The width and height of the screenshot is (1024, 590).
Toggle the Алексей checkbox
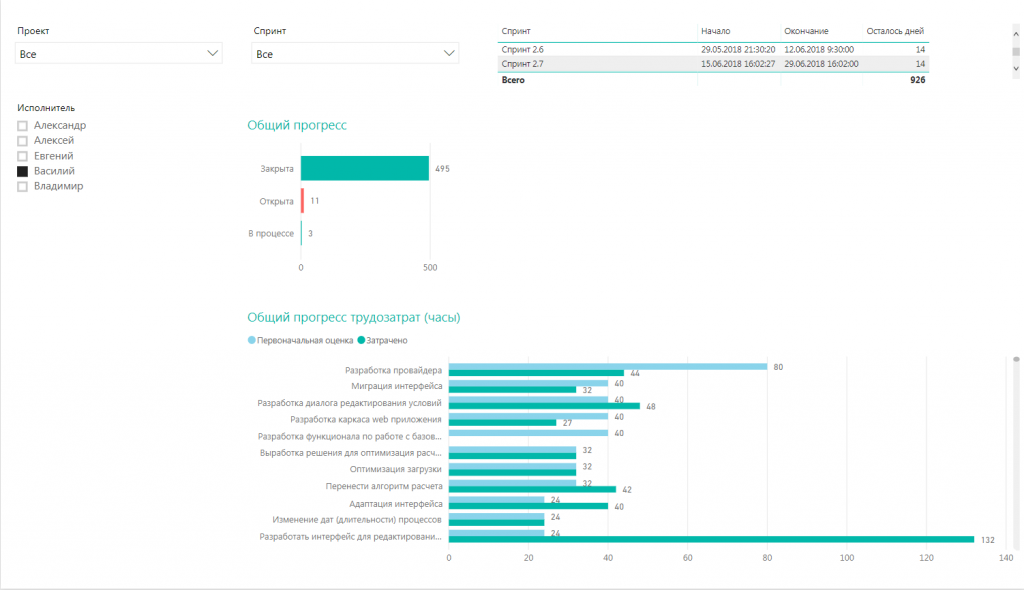point(22,140)
